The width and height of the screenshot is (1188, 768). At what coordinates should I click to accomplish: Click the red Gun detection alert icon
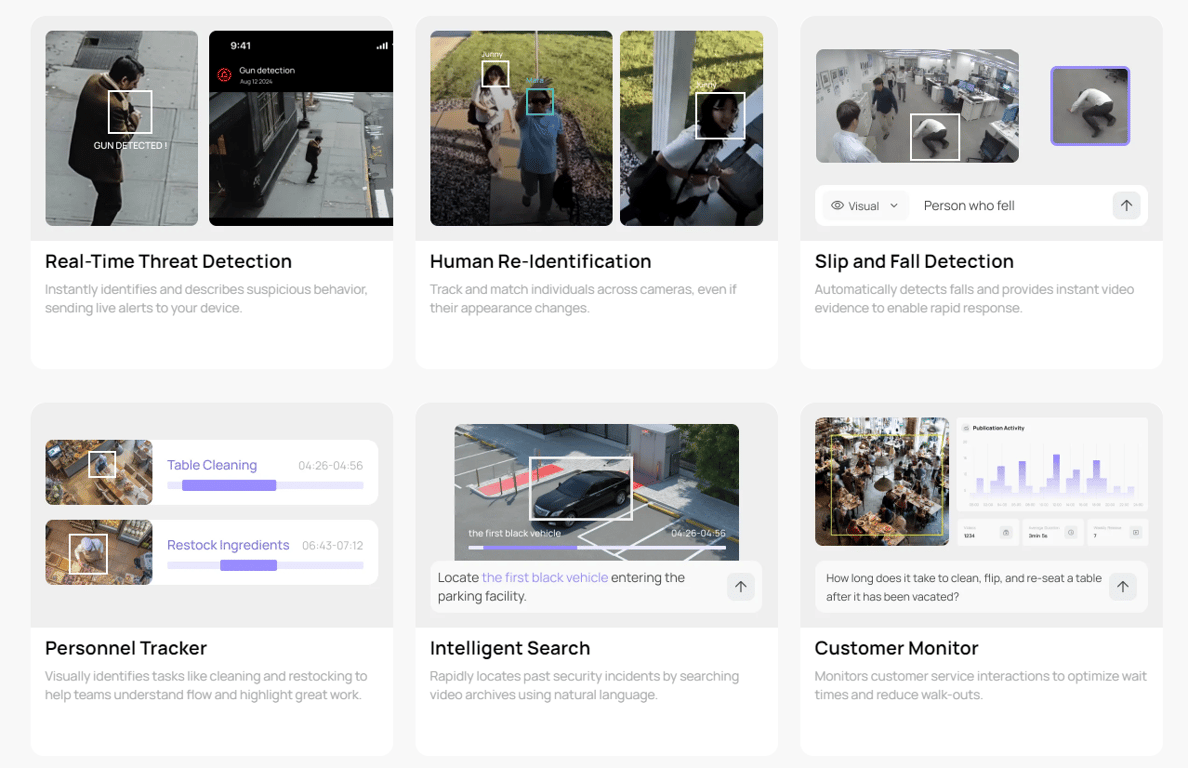click(224, 74)
